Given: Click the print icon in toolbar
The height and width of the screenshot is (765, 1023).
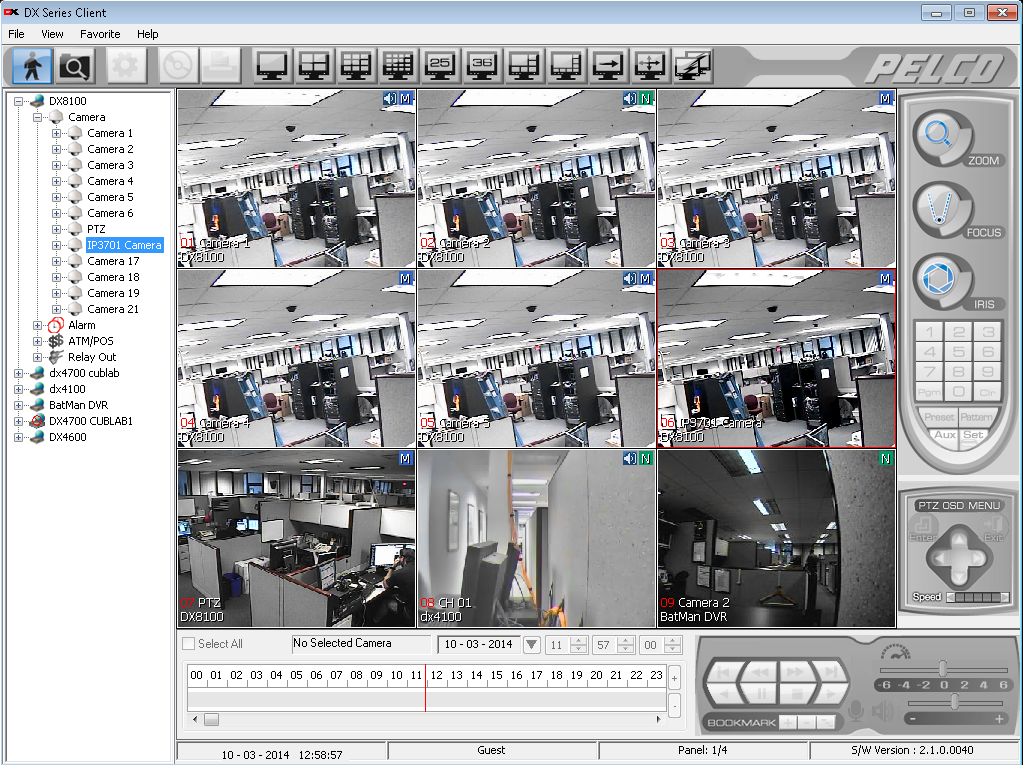Looking at the screenshot, I should click(221, 66).
